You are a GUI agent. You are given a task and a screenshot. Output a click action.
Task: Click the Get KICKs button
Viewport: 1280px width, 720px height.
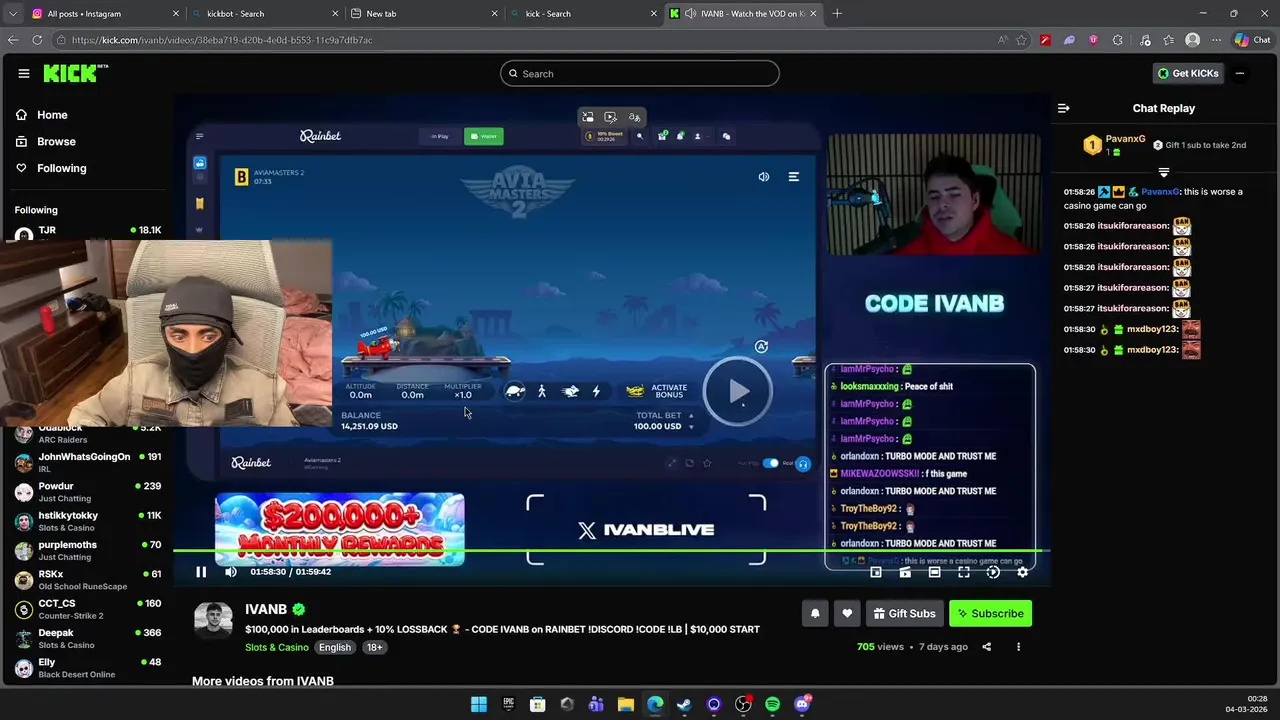[x=1188, y=73]
